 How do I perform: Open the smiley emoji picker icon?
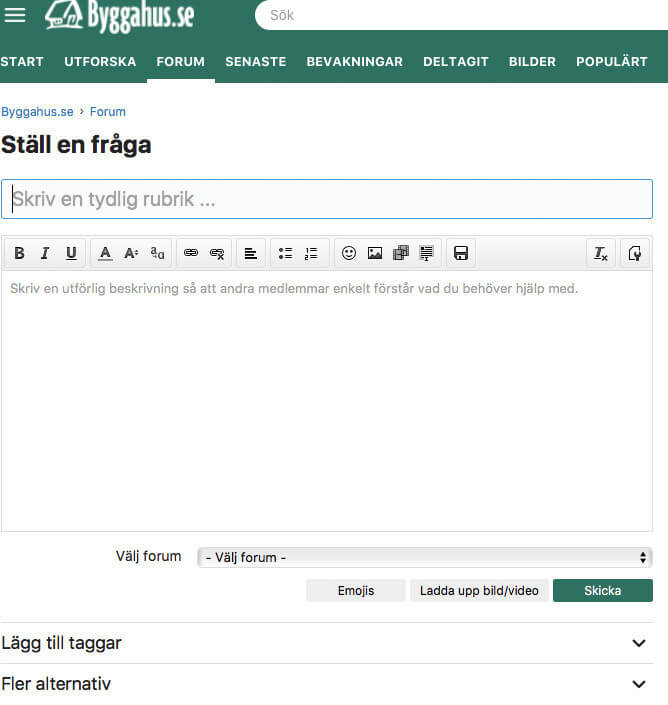point(349,254)
